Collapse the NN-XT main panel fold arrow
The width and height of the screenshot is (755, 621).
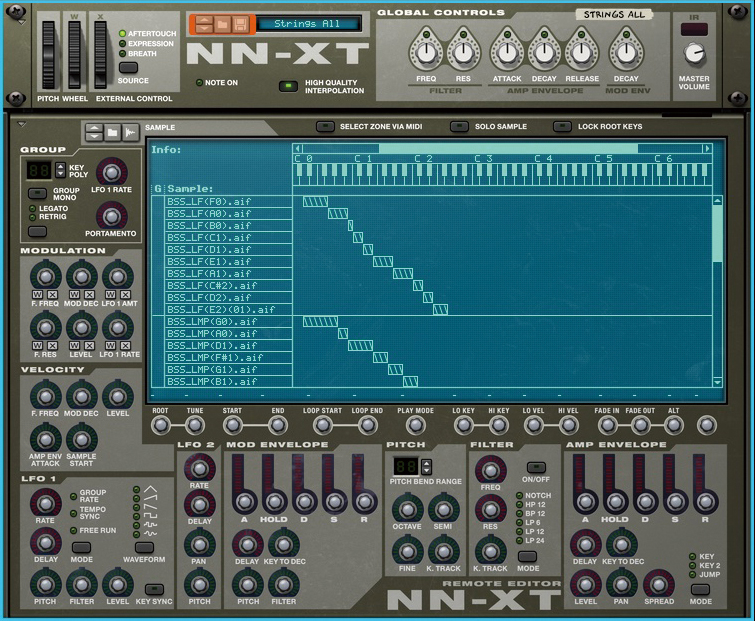point(22,22)
